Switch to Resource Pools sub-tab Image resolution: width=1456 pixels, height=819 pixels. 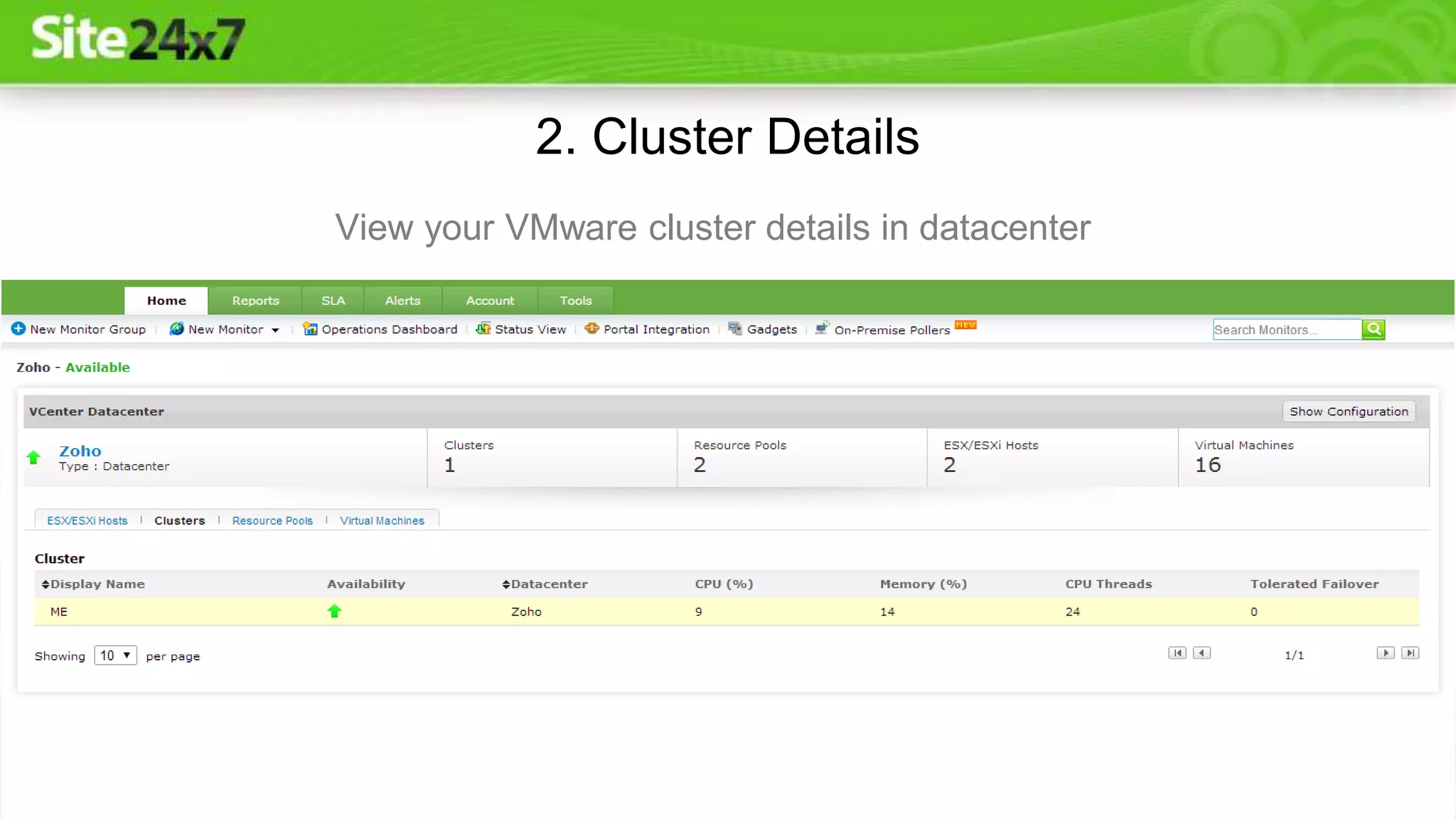click(272, 520)
